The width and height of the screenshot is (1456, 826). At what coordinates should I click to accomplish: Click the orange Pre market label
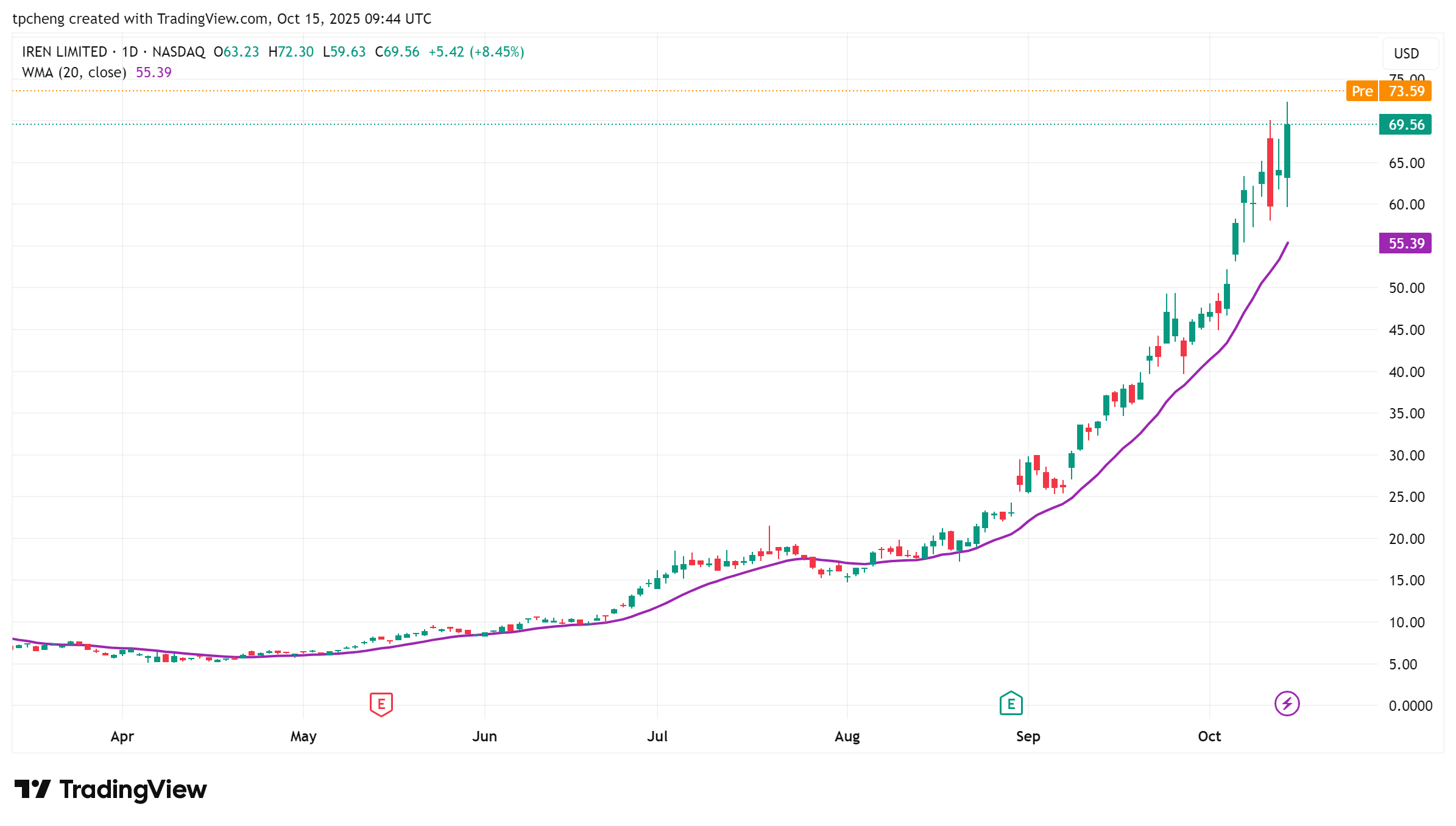coord(1362,91)
